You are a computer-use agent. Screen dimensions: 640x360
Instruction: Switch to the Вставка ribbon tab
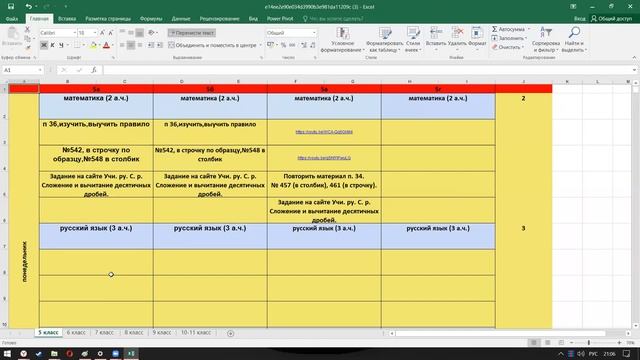67,19
